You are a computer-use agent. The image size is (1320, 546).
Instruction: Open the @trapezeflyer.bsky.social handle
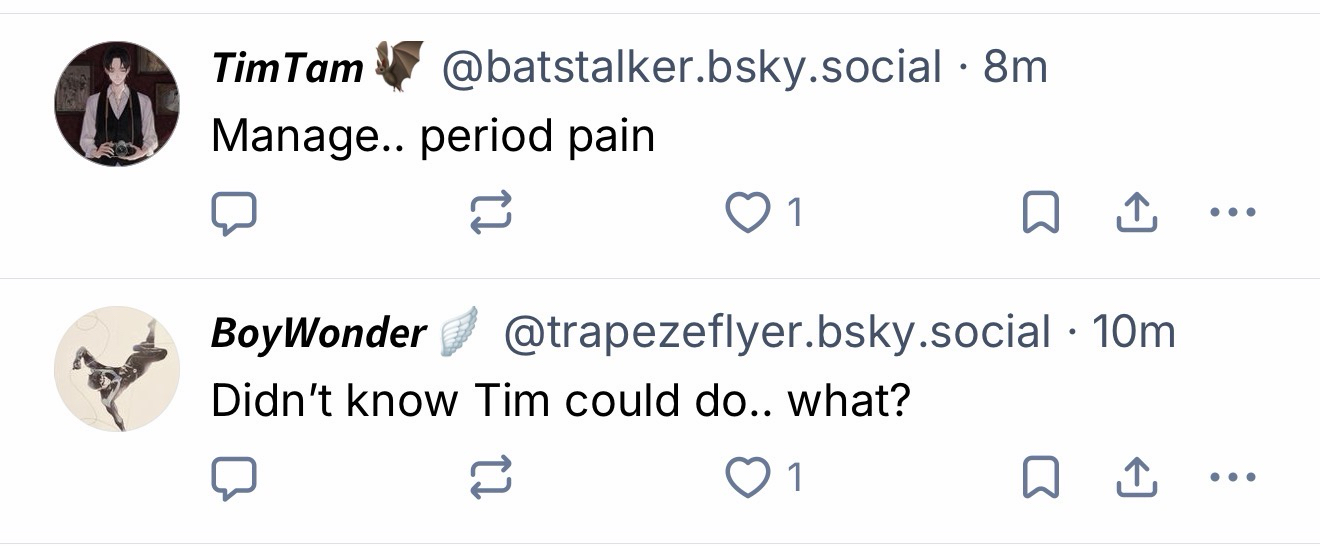tap(776, 334)
